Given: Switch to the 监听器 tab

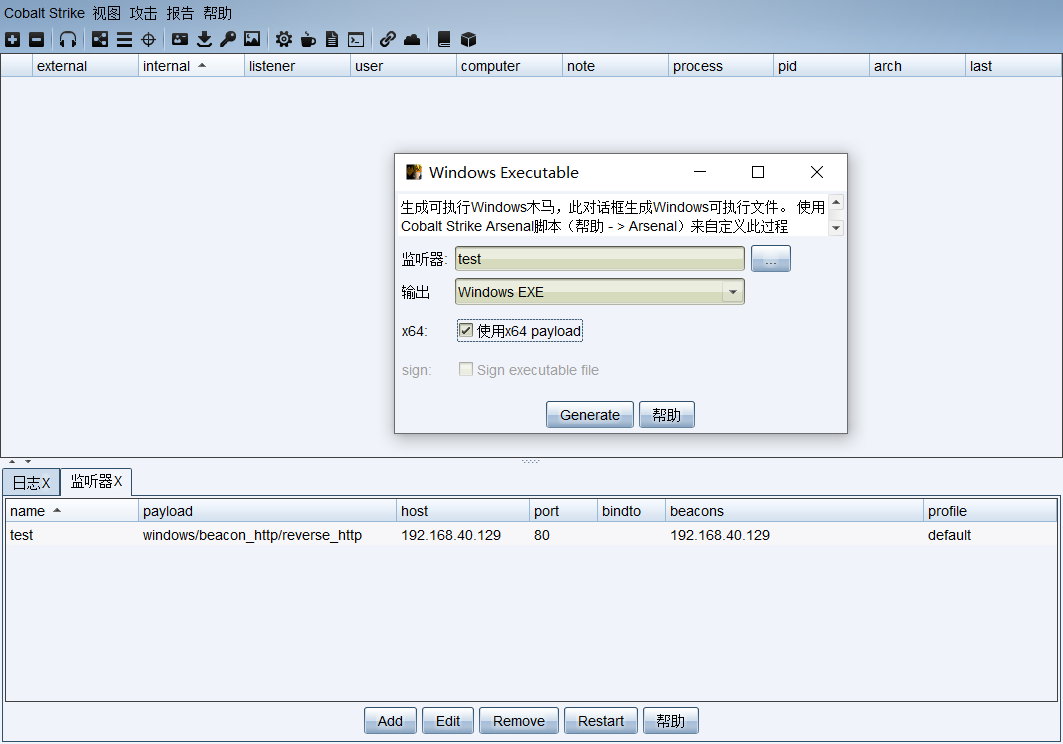Looking at the screenshot, I should [96, 482].
